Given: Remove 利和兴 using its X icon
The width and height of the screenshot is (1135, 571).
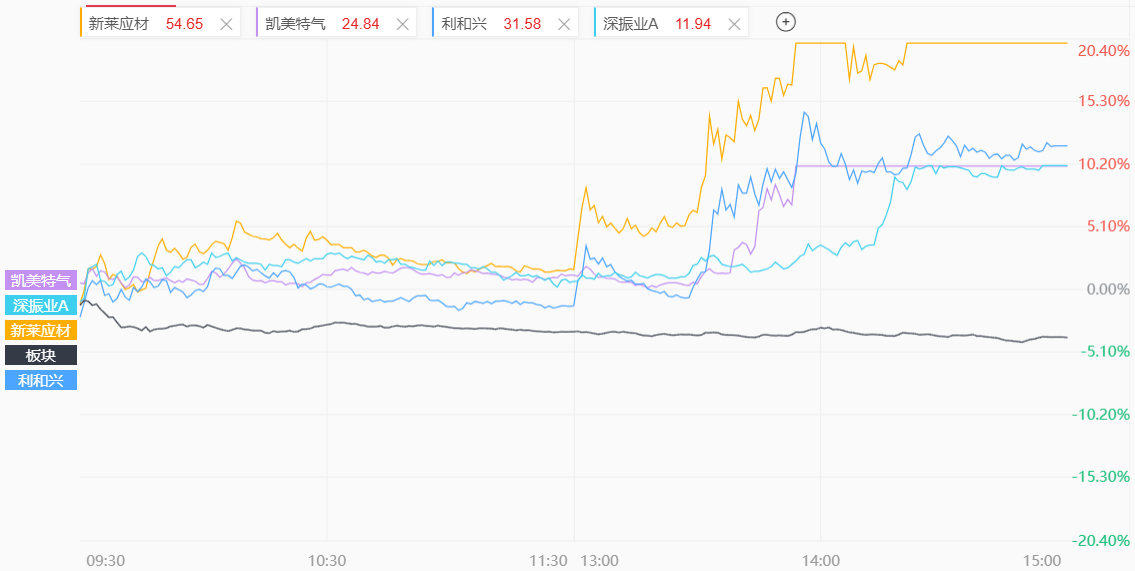Looking at the screenshot, I should [x=564, y=24].
